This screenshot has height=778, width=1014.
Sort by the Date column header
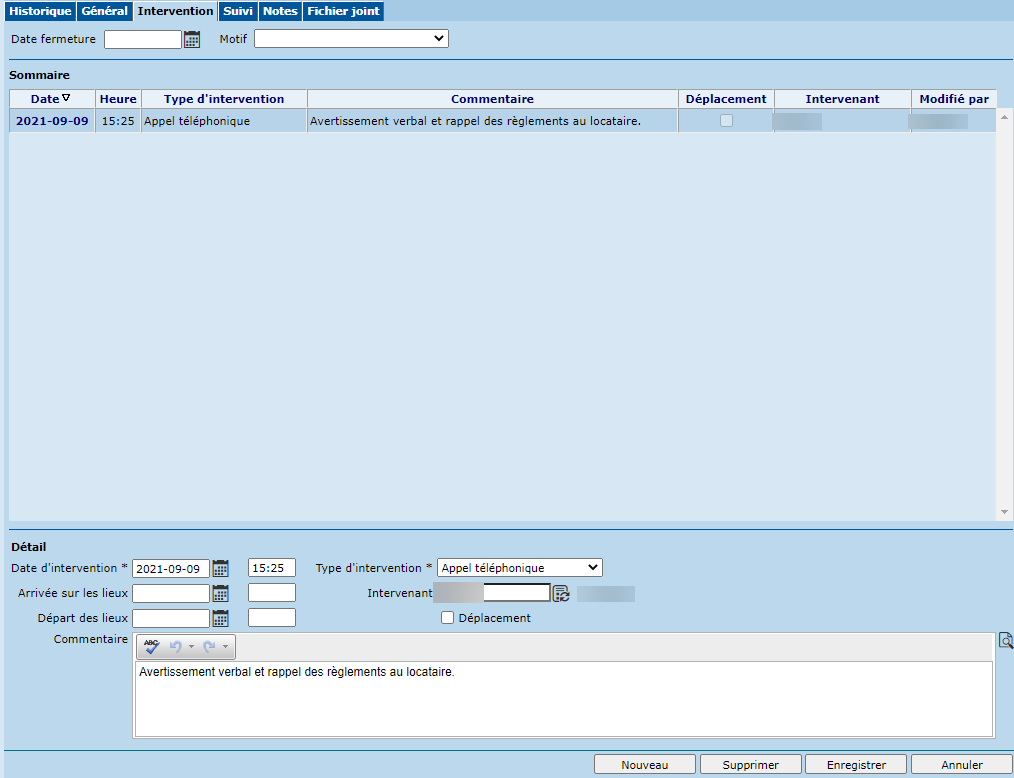click(x=51, y=99)
